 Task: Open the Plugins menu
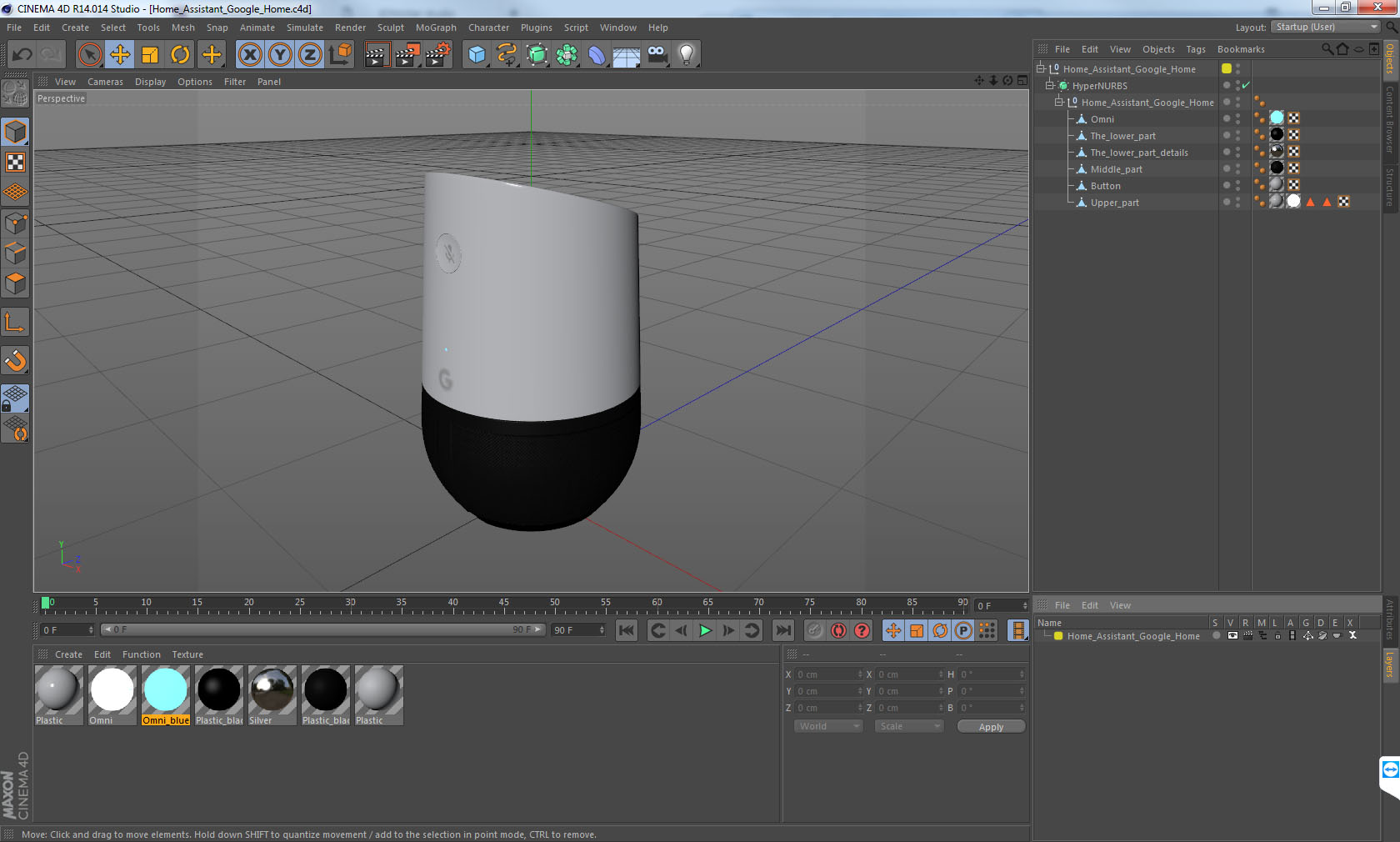coord(536,28)
